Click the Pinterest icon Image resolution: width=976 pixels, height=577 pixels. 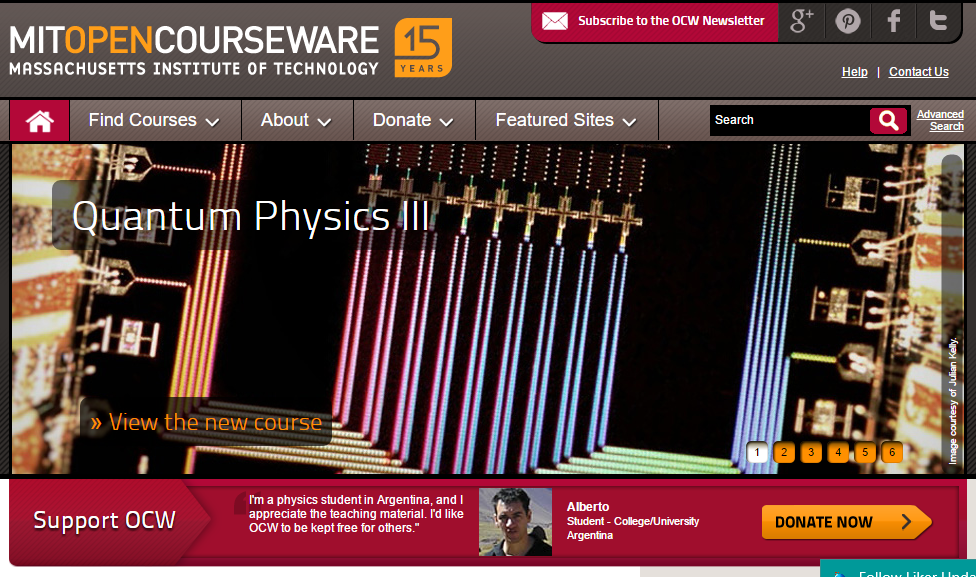pyautogui.click(x=848, y=21)
